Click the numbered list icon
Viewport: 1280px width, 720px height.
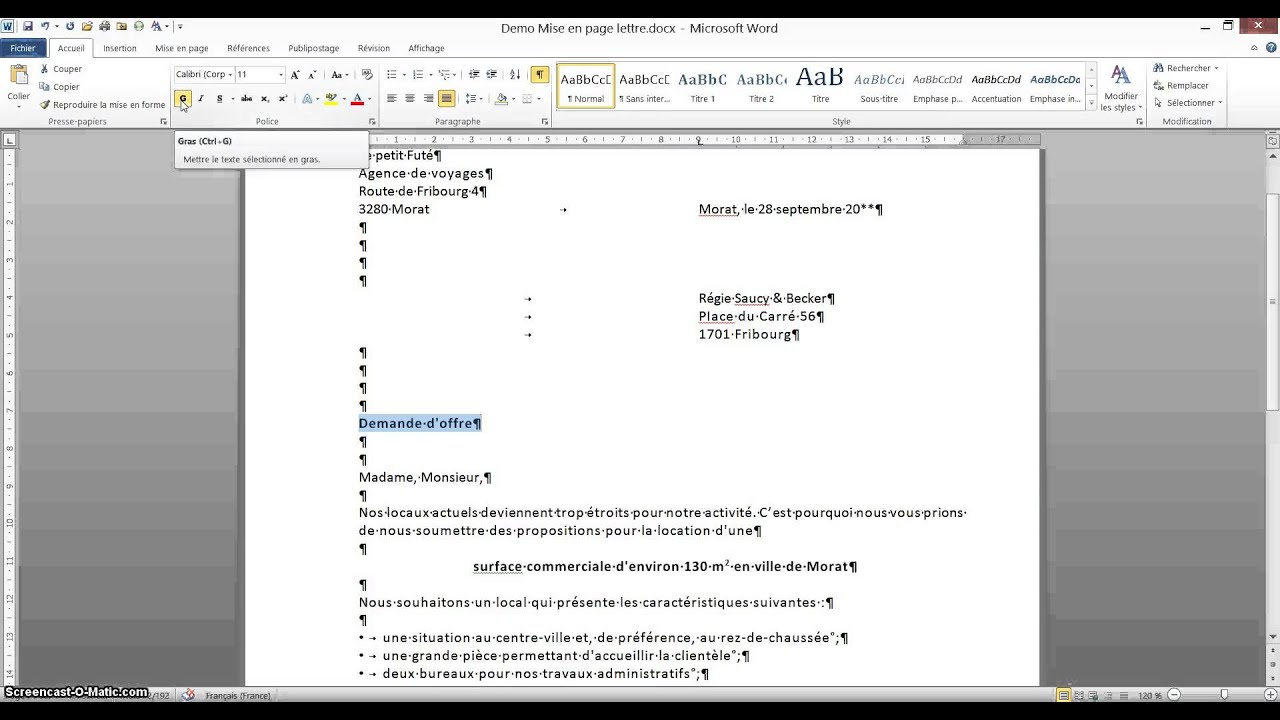tap(418, 75)
